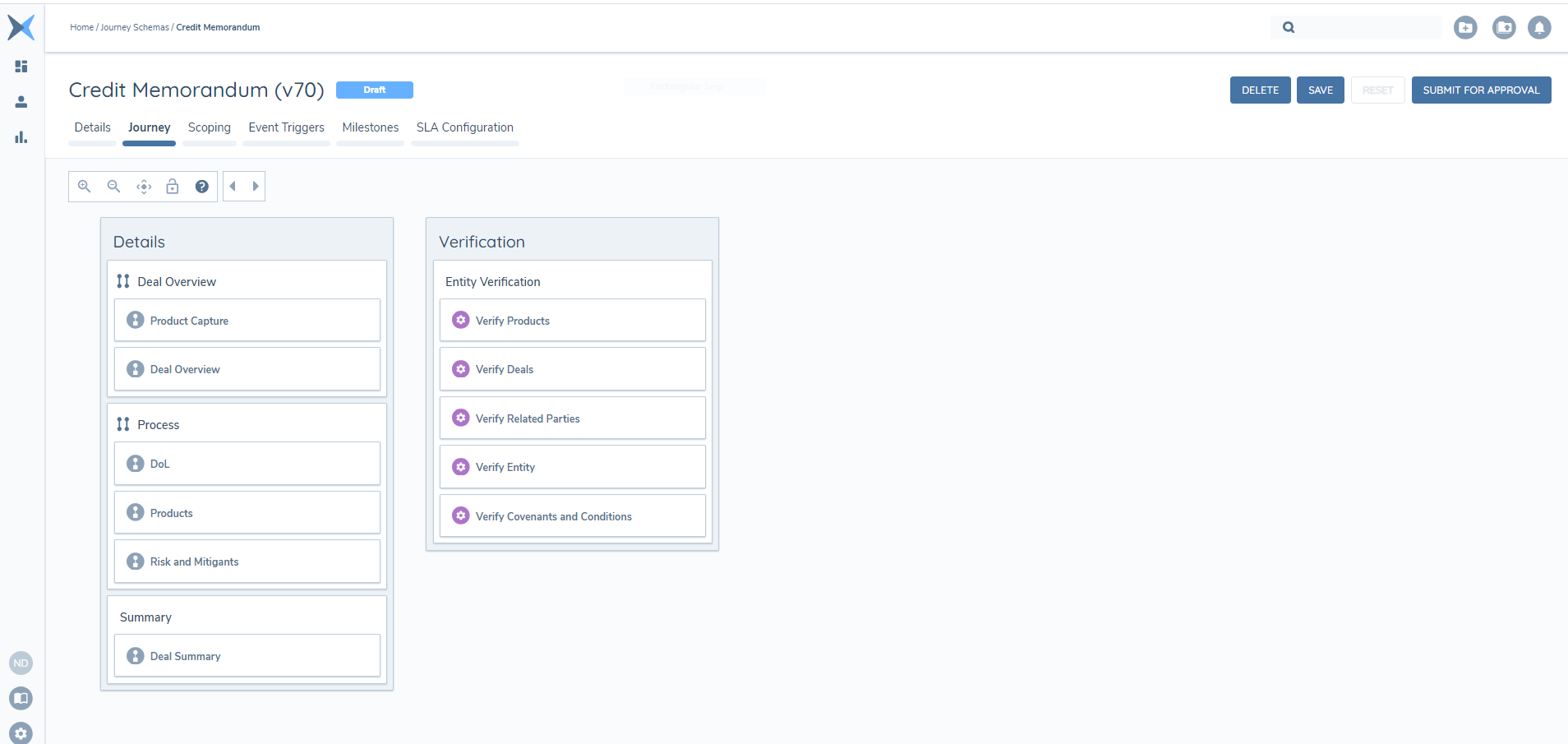Screen dimensions: 1568x744
Task: Click the zoom in magnifier icon
Action: tap(84, 187)
